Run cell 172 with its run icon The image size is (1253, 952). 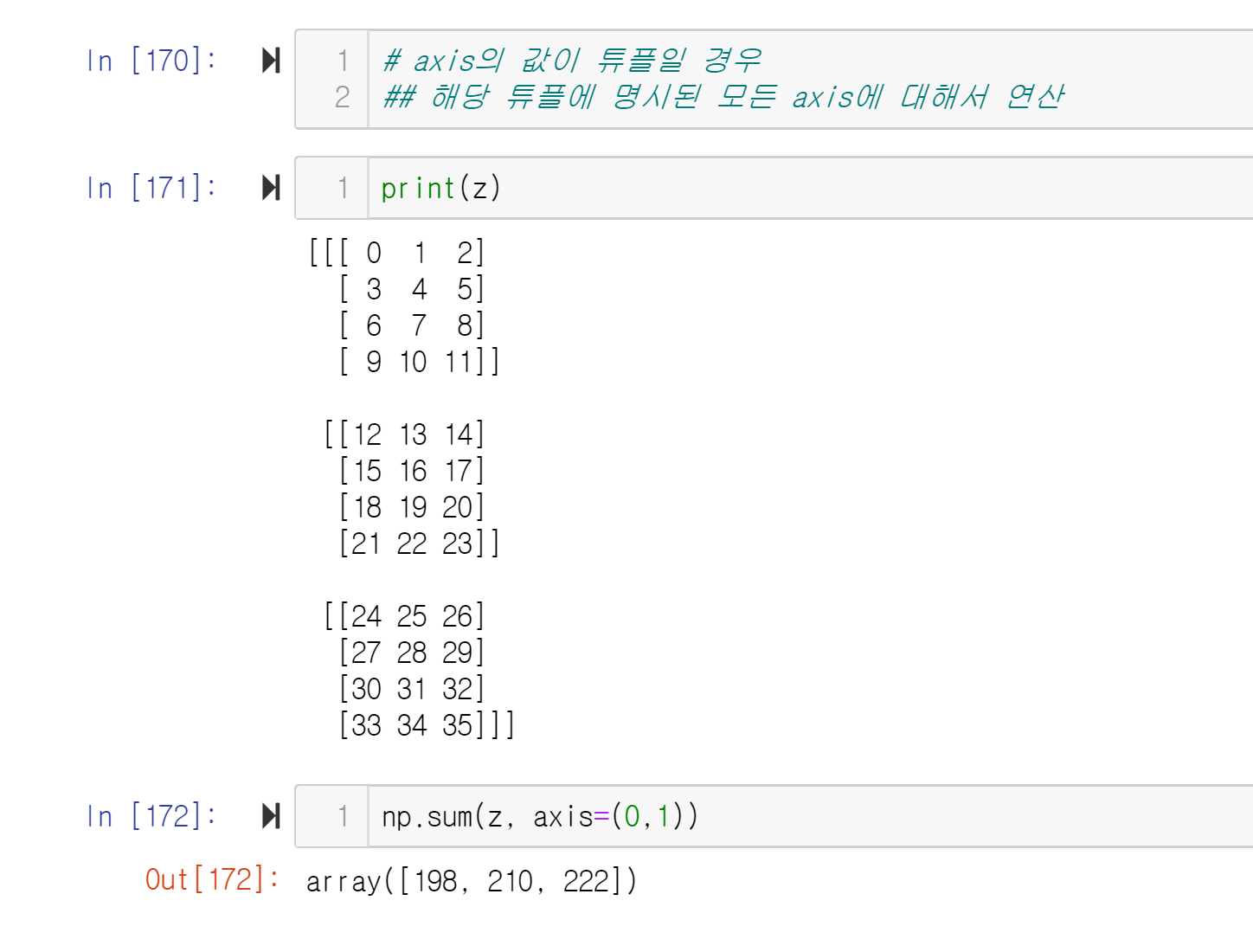(x=271, y=816)
